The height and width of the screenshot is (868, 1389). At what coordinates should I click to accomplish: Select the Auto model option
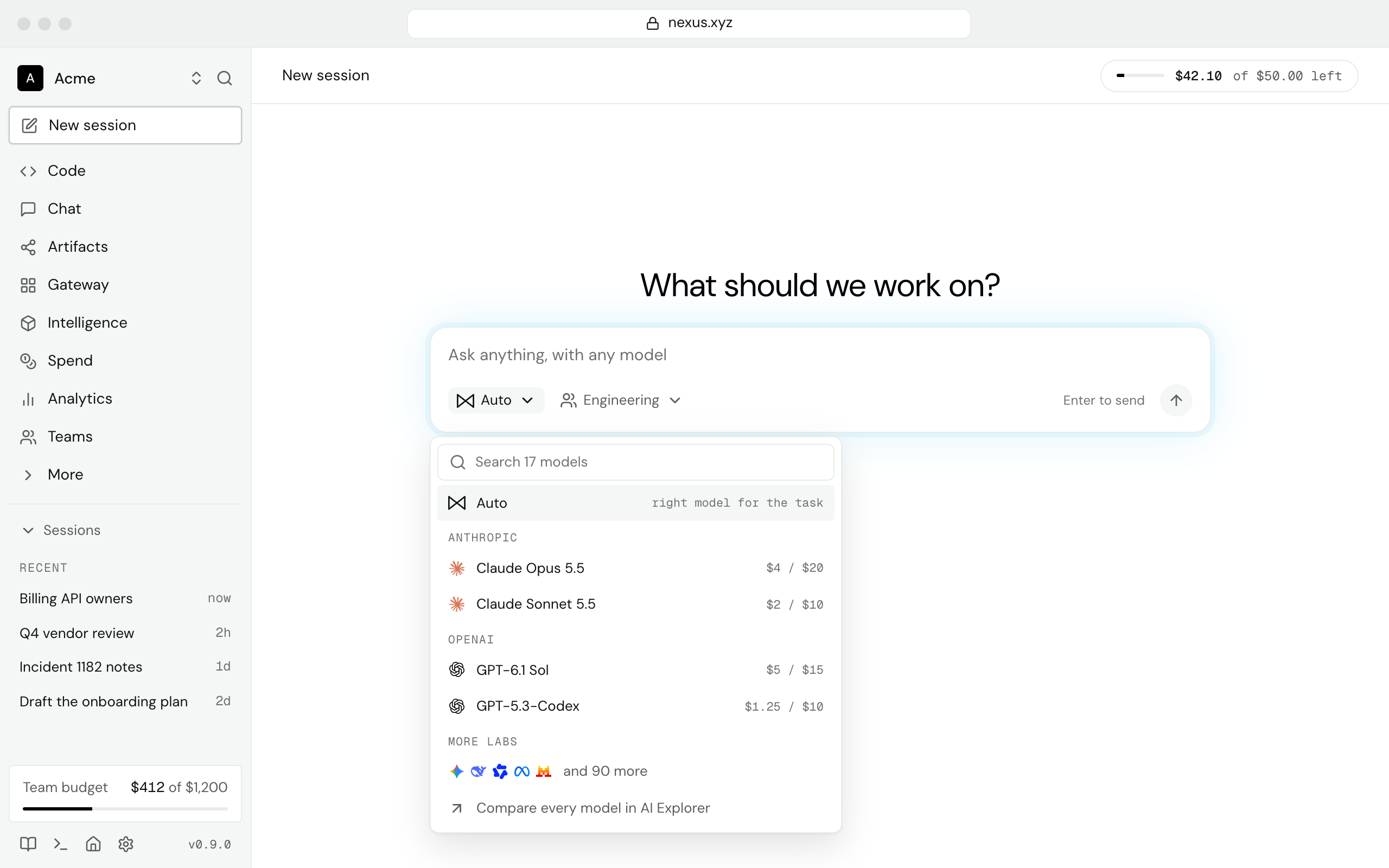pyautogui.click(x=635, y=503)
